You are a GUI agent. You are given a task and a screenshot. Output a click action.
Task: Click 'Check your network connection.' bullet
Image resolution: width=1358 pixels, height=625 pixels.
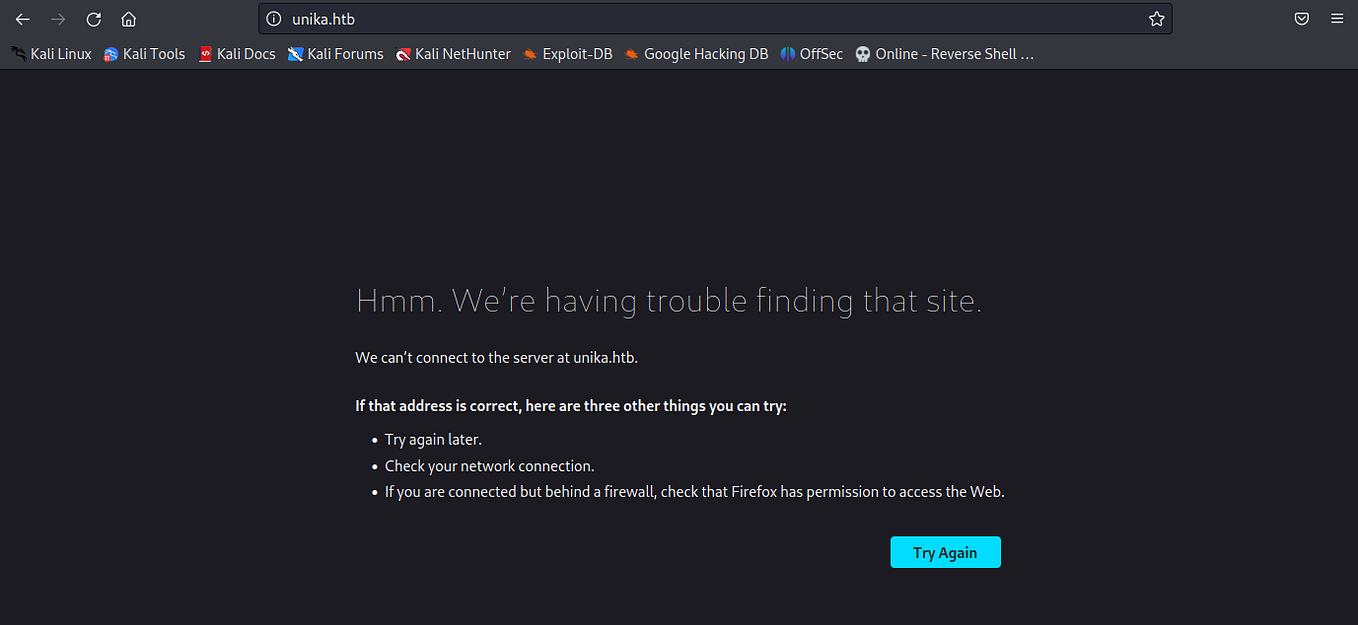[490, 466]
